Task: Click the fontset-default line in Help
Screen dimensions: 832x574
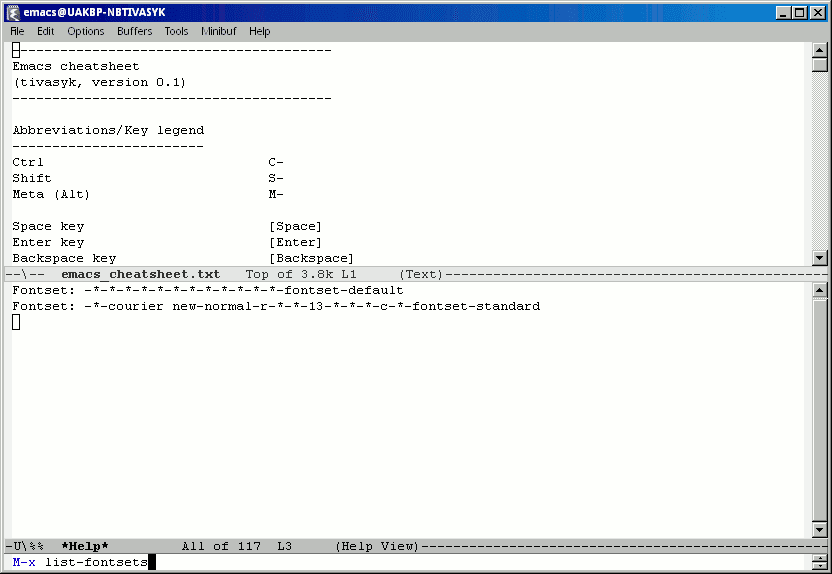Action: click(208, 290)
